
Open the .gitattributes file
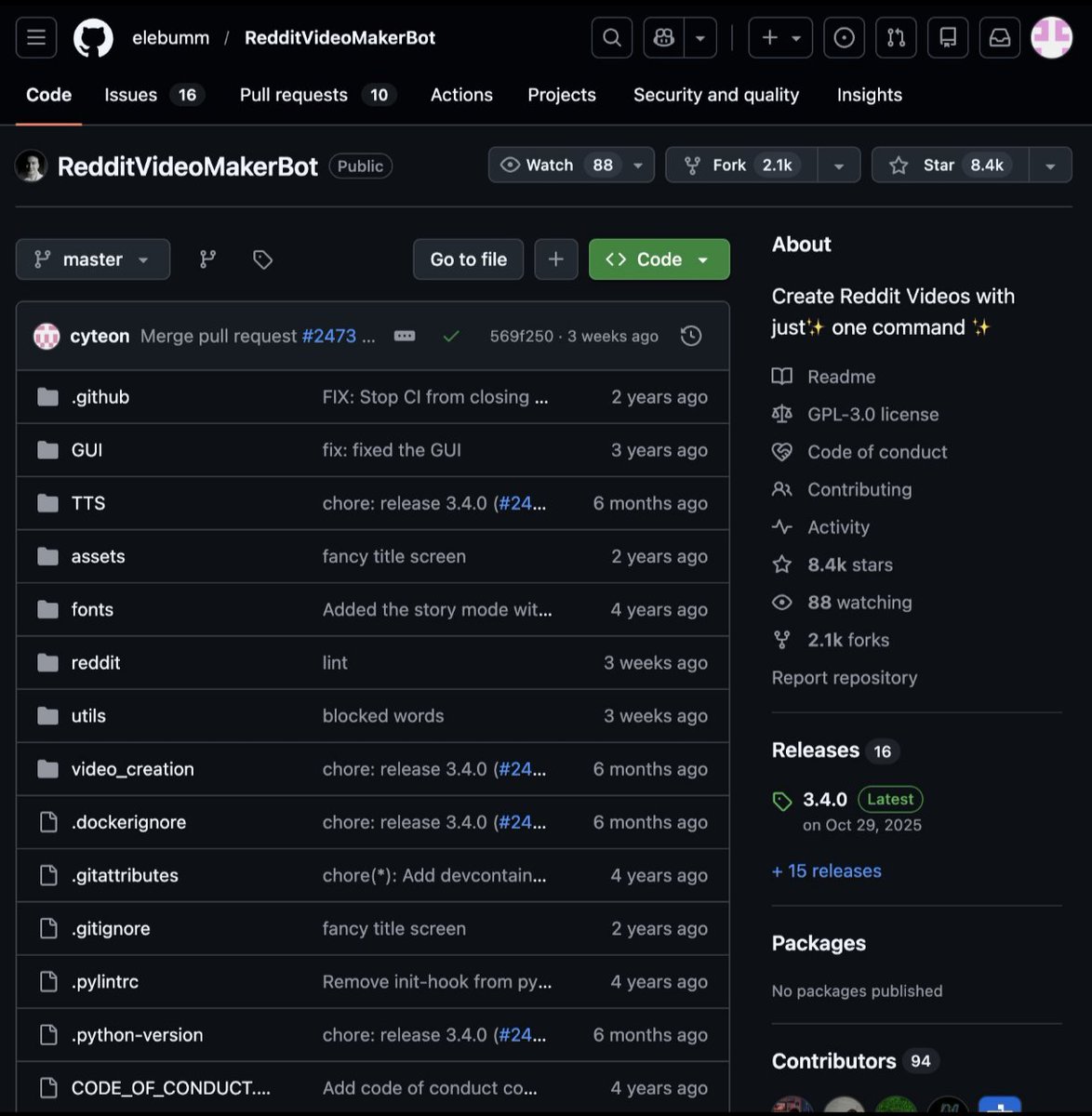(125, 875)
